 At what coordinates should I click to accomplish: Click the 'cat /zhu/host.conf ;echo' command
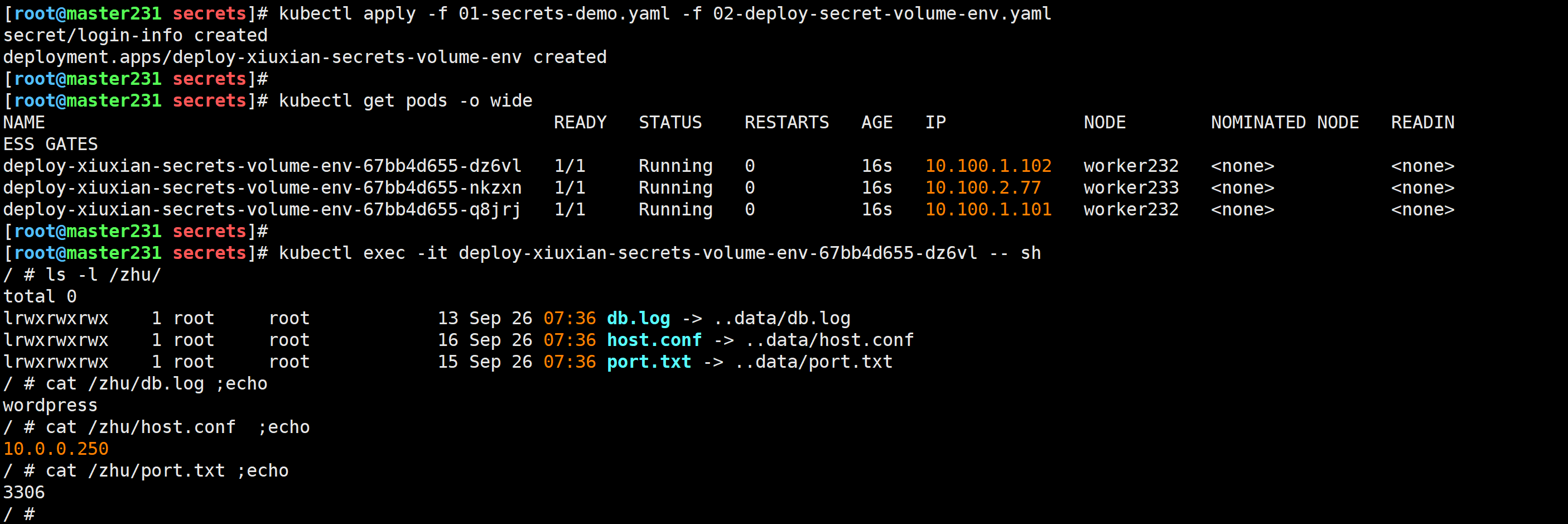[178, 427]
